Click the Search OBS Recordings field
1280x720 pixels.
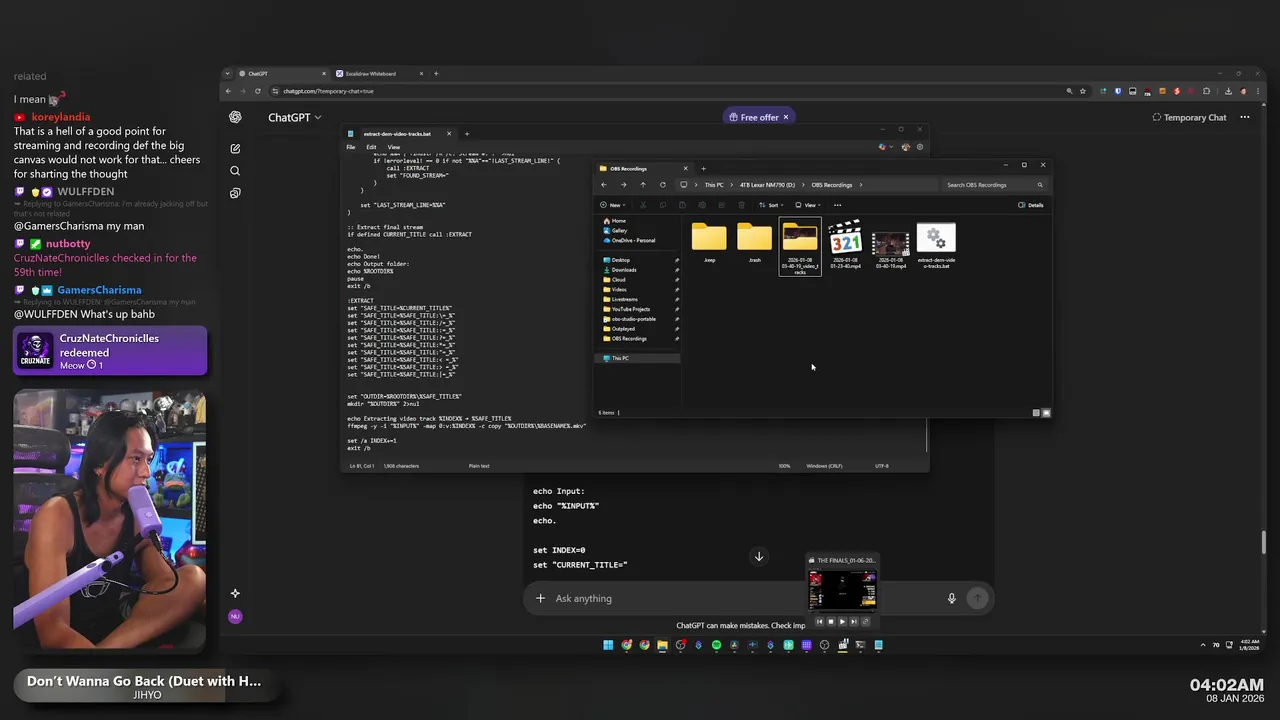(x=994, y=184)
